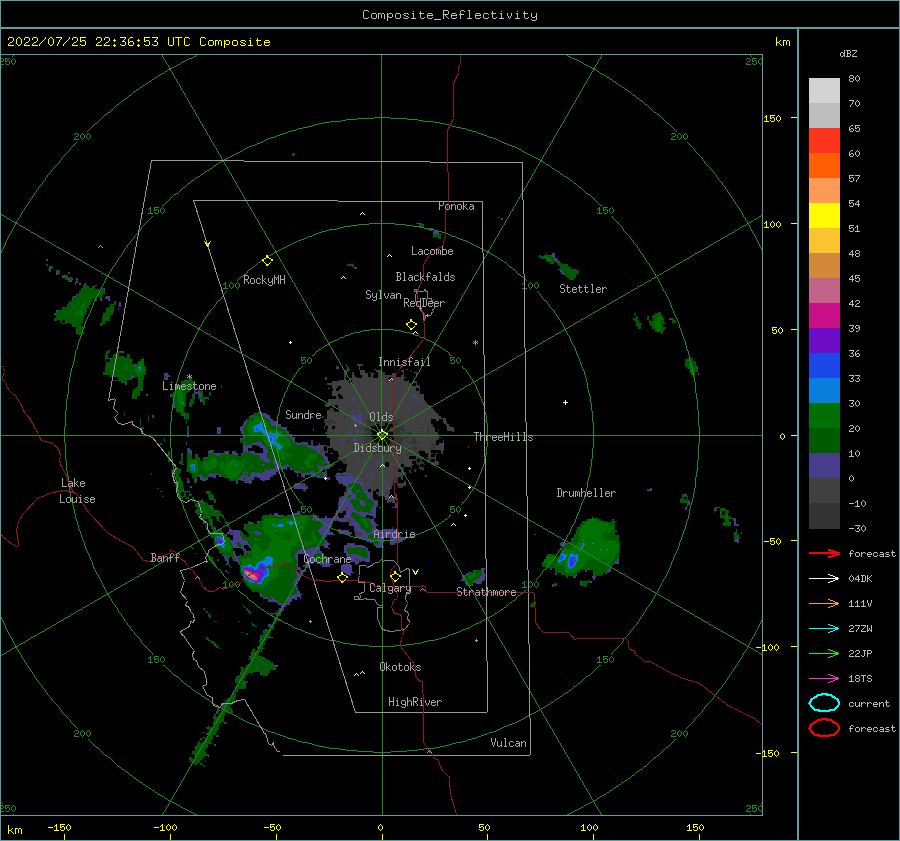Select the magenta 39-42 dBZ color swatch

pyautogui.click(x=824, y=316)
